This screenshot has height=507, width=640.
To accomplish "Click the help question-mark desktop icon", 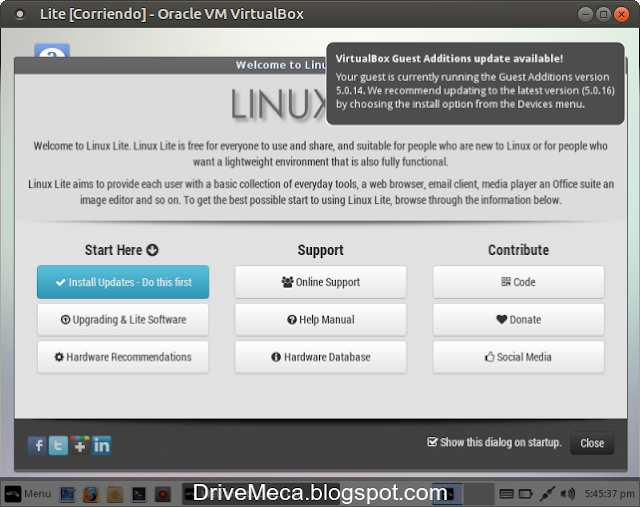I will [52, 51].
